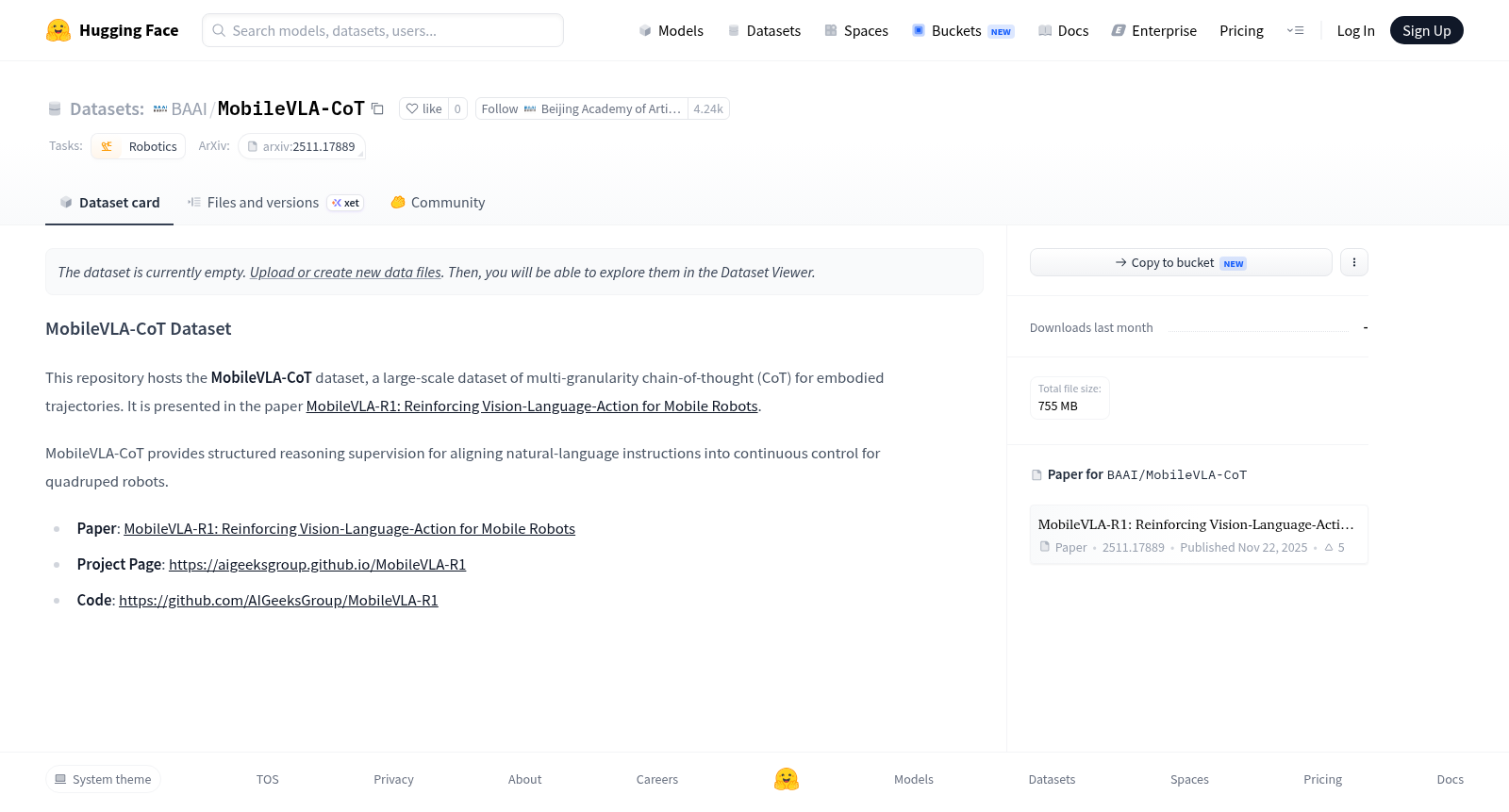Switch to the Community tab

coord(438,202)
